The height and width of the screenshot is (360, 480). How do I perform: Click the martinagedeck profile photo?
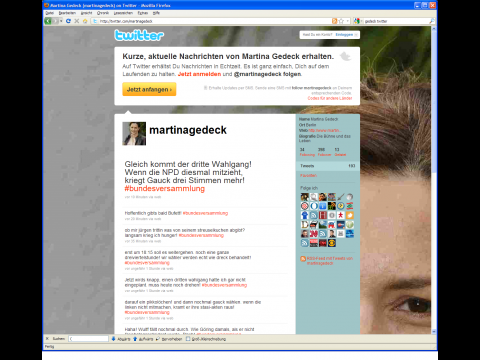point(134,133)
